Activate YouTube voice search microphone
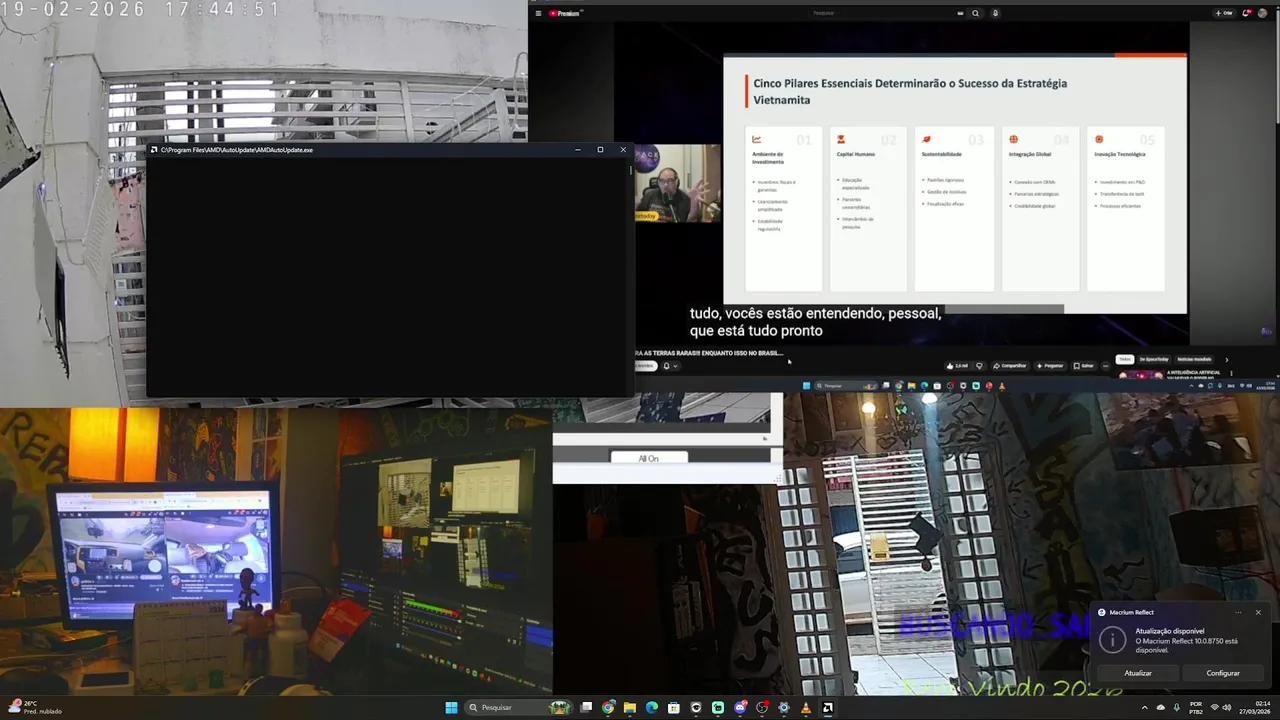The width and height of the screenshot is (1280, 720). pos(995,13)
